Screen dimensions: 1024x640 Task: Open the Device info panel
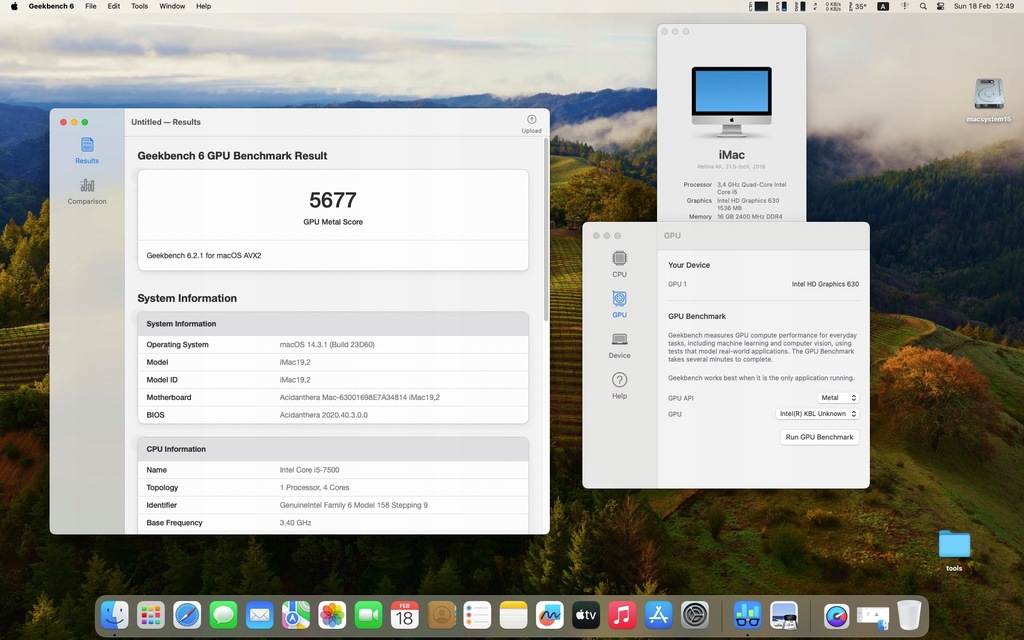(619, 345)
